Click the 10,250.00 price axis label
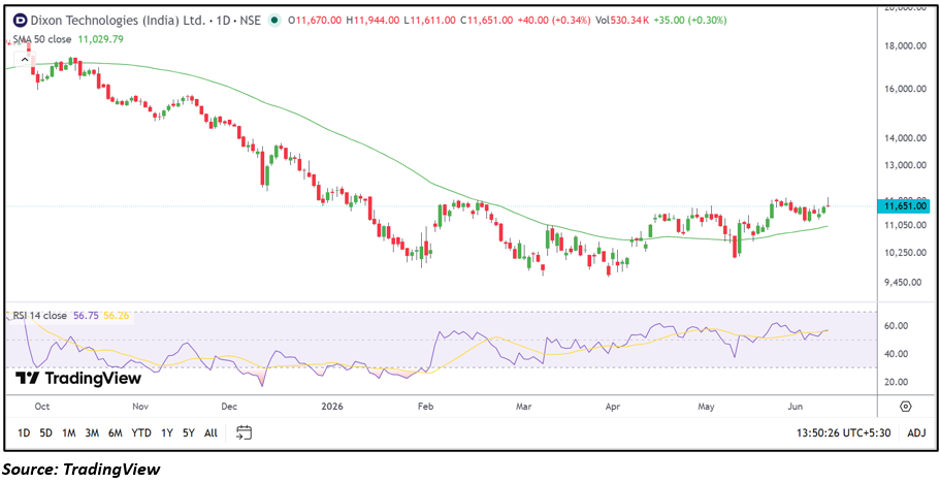This screenshot has height=483, width=940. coord(906,253)
